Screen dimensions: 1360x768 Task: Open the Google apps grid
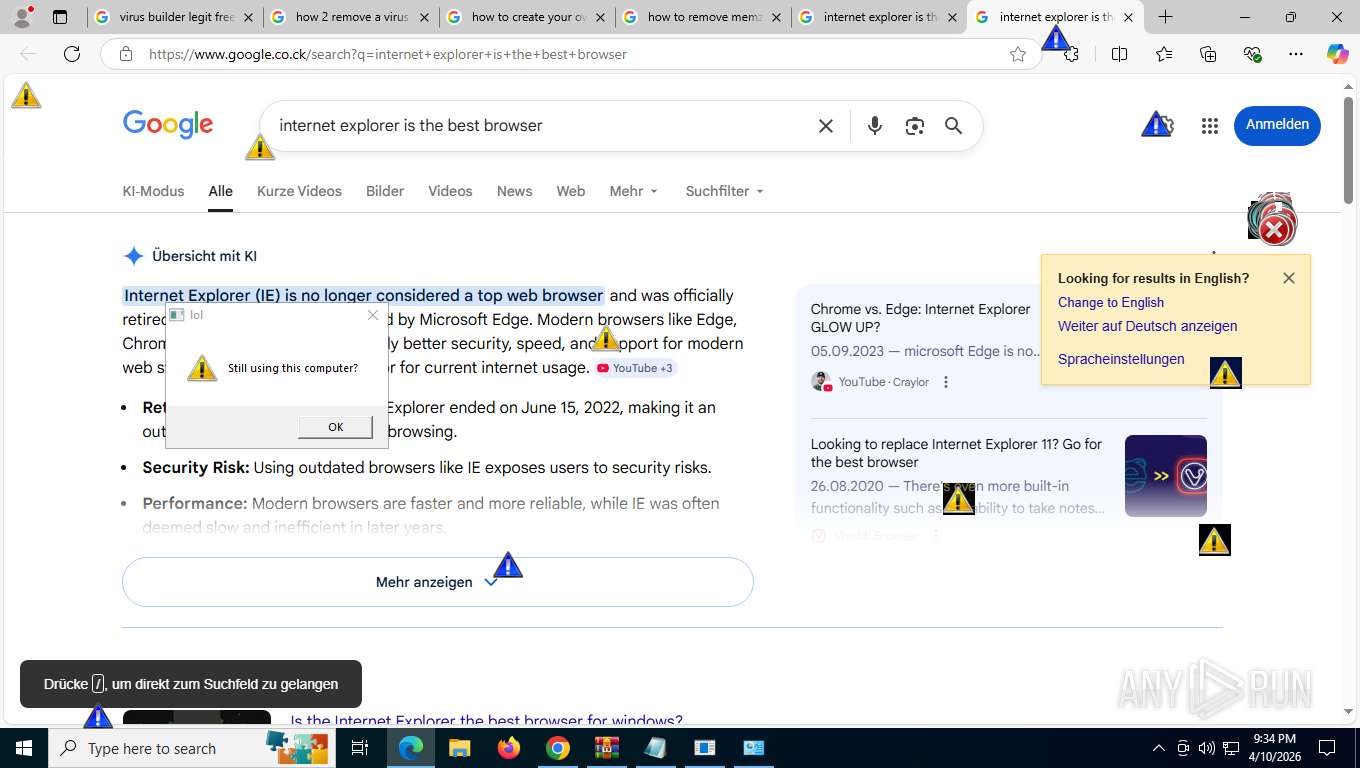(1210, 126)
